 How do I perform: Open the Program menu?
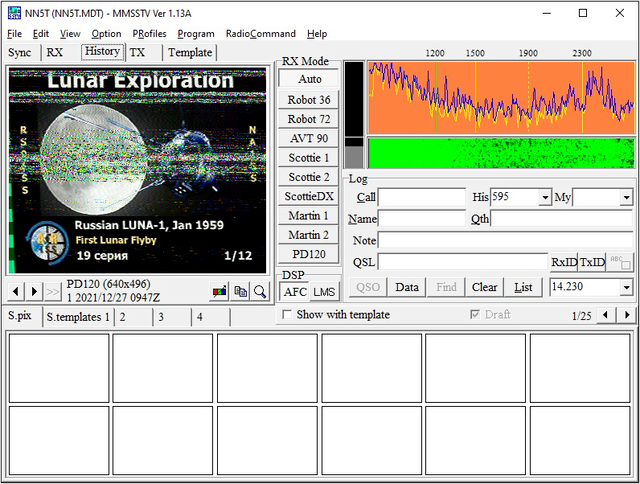click(196, 33)
